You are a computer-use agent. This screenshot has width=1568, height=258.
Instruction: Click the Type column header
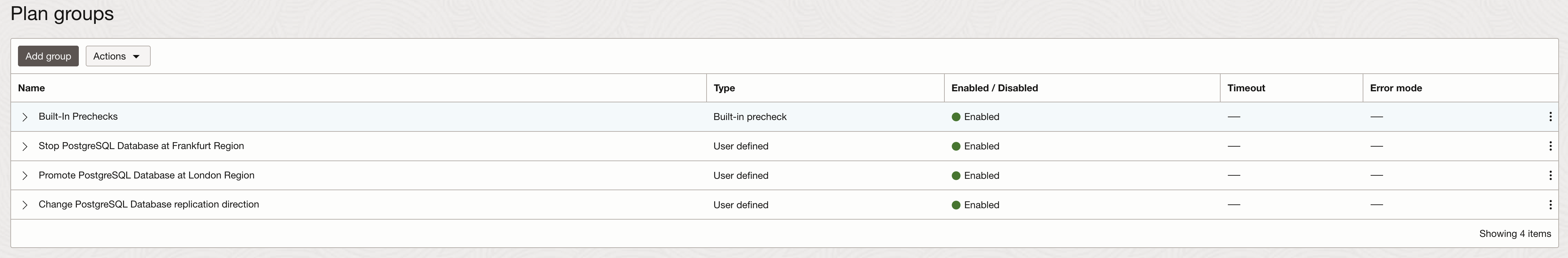tap(724, 88)
